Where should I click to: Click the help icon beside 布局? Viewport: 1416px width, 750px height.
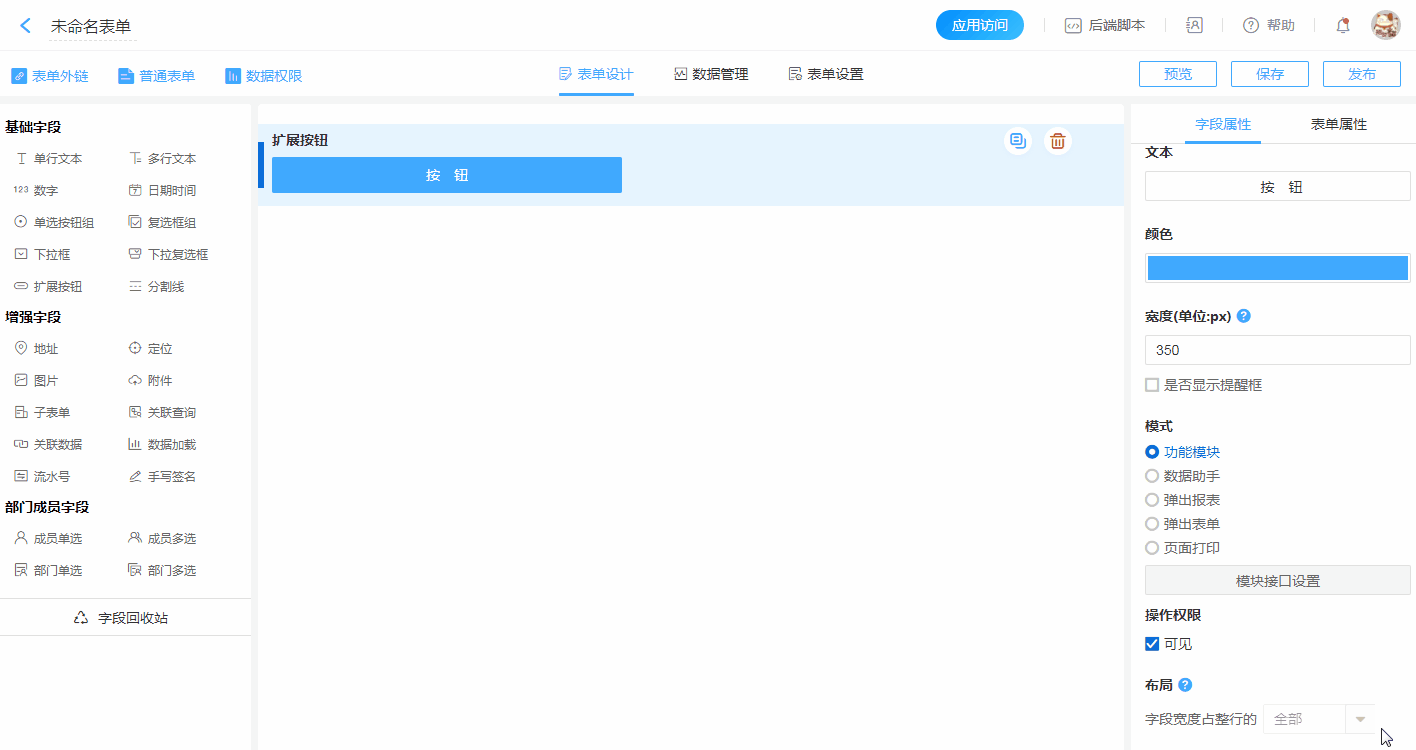tap(1185, 685)
